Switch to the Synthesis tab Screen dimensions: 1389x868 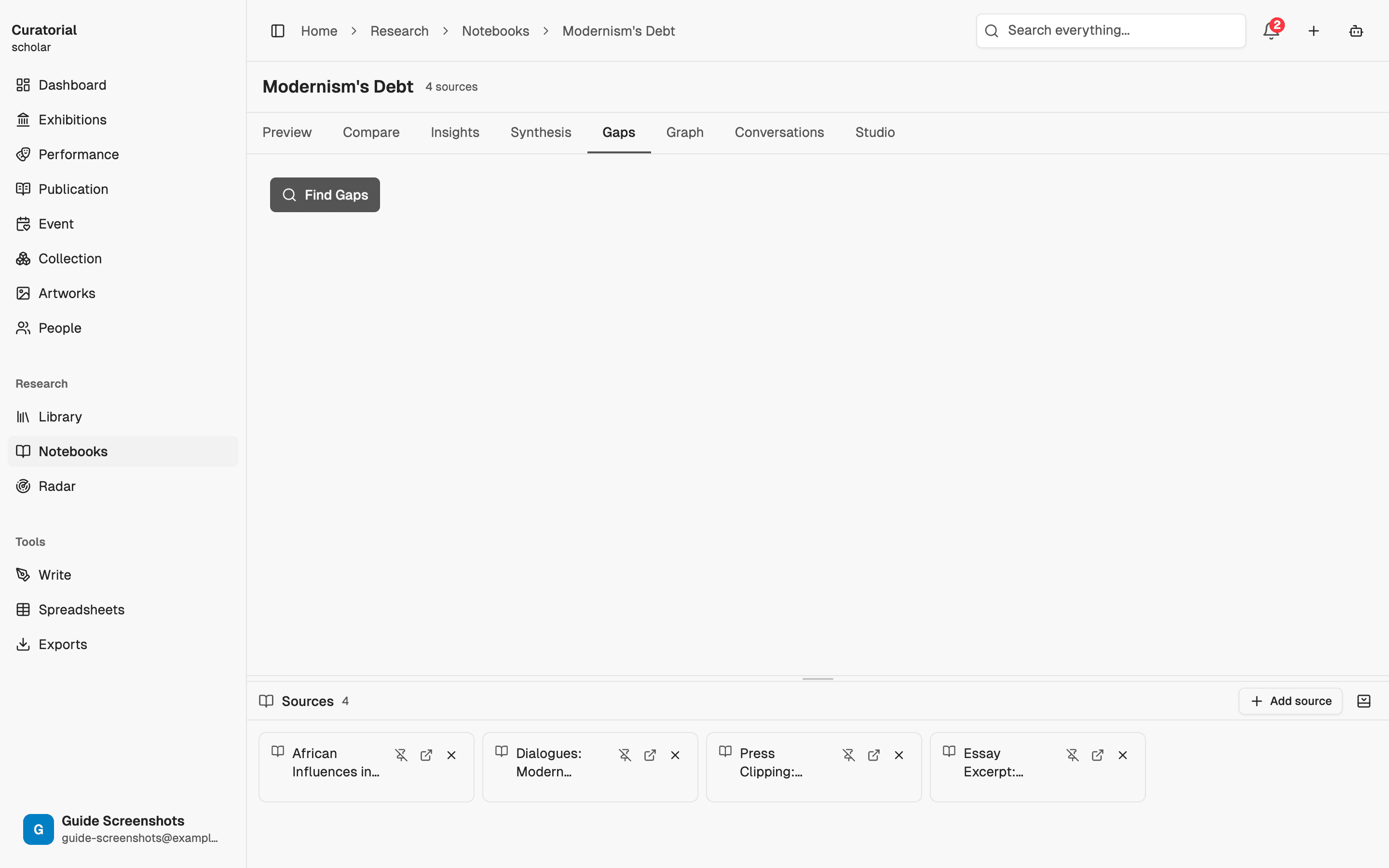click(541, 133)
